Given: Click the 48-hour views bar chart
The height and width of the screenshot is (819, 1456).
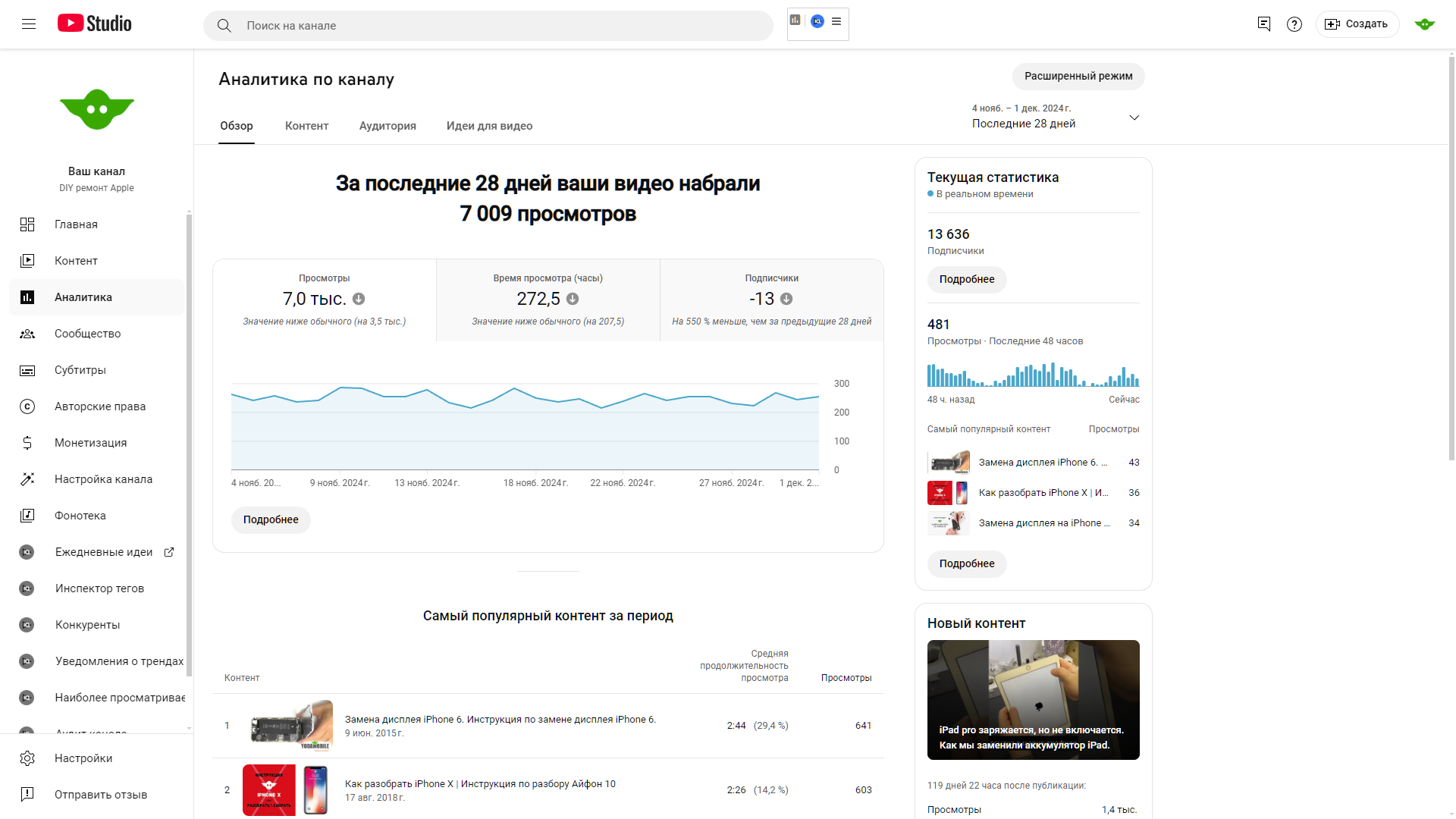Looking at the screenshot, I should click(1033, 375).
